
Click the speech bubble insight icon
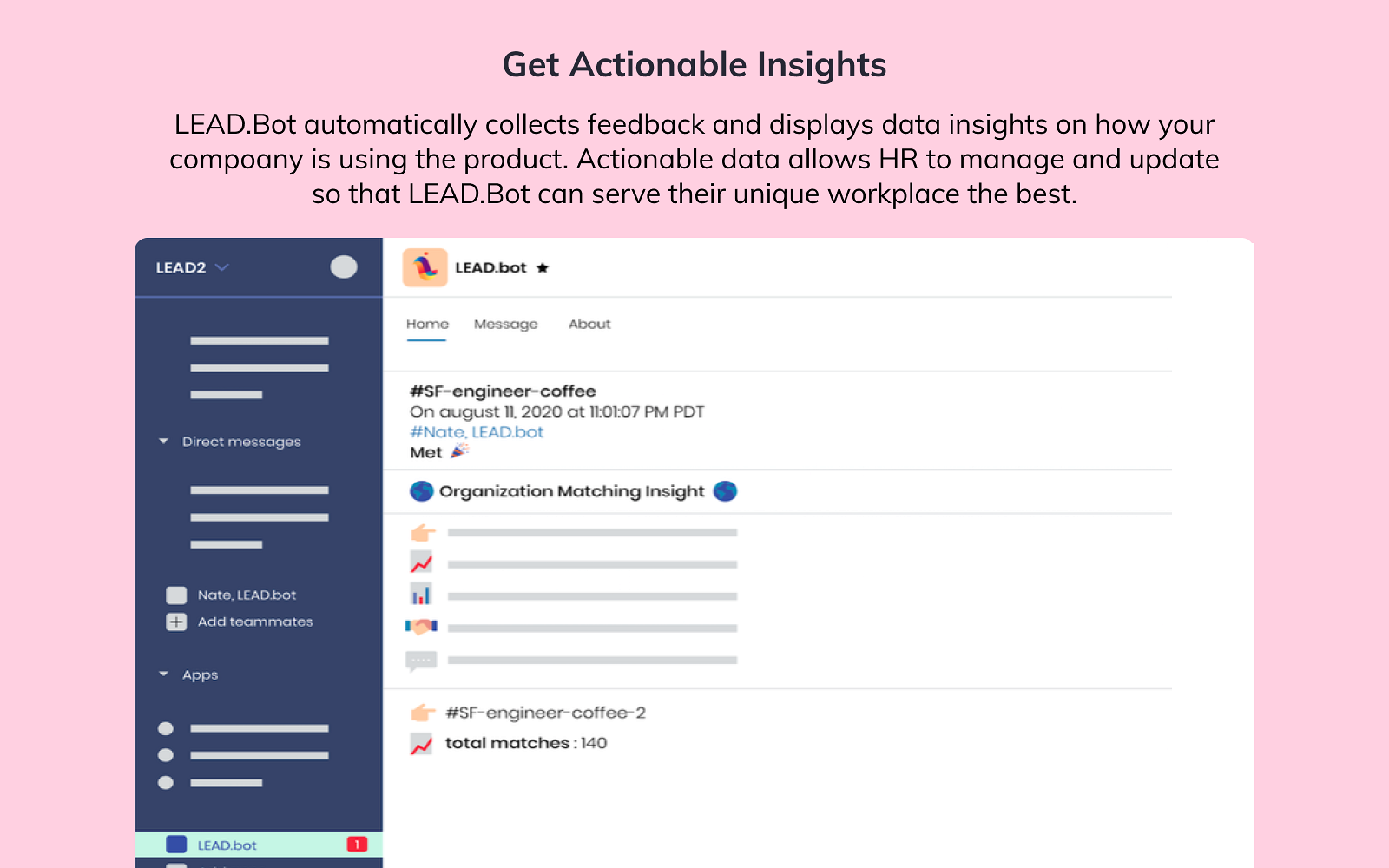coord(421,661)
